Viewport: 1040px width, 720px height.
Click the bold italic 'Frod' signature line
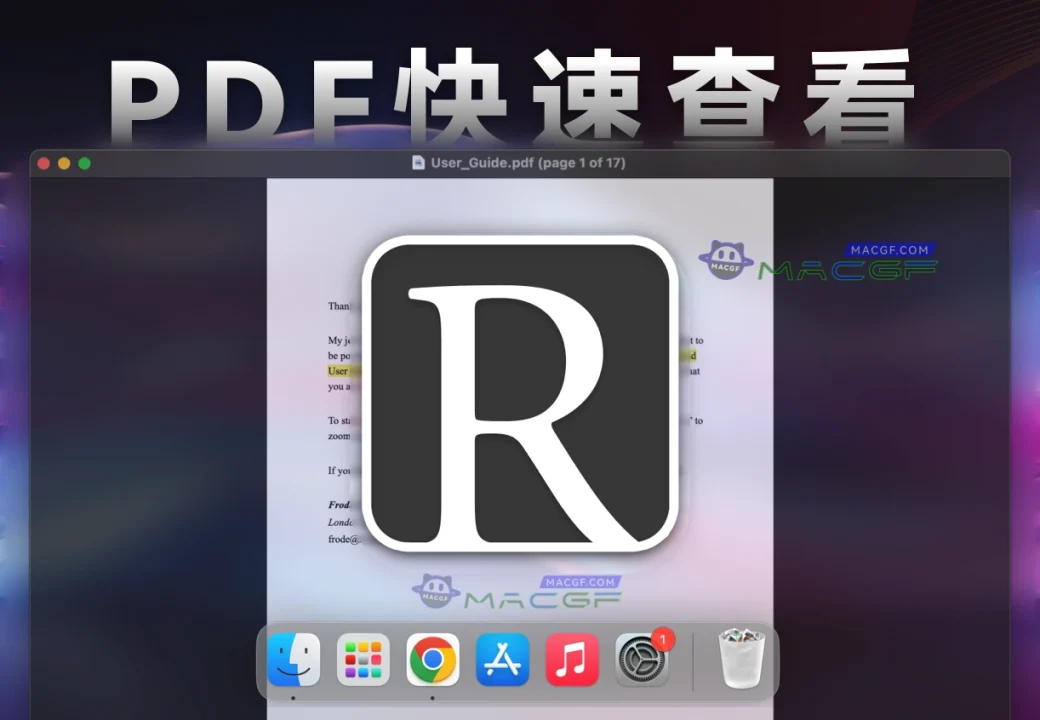pos(339,505)
